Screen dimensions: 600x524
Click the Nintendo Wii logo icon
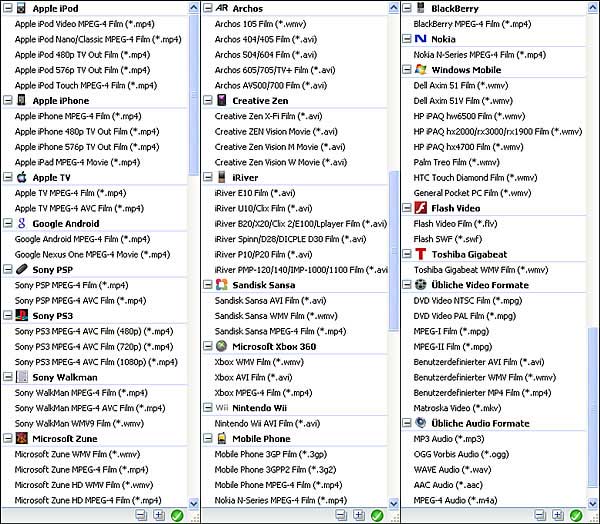222,408
